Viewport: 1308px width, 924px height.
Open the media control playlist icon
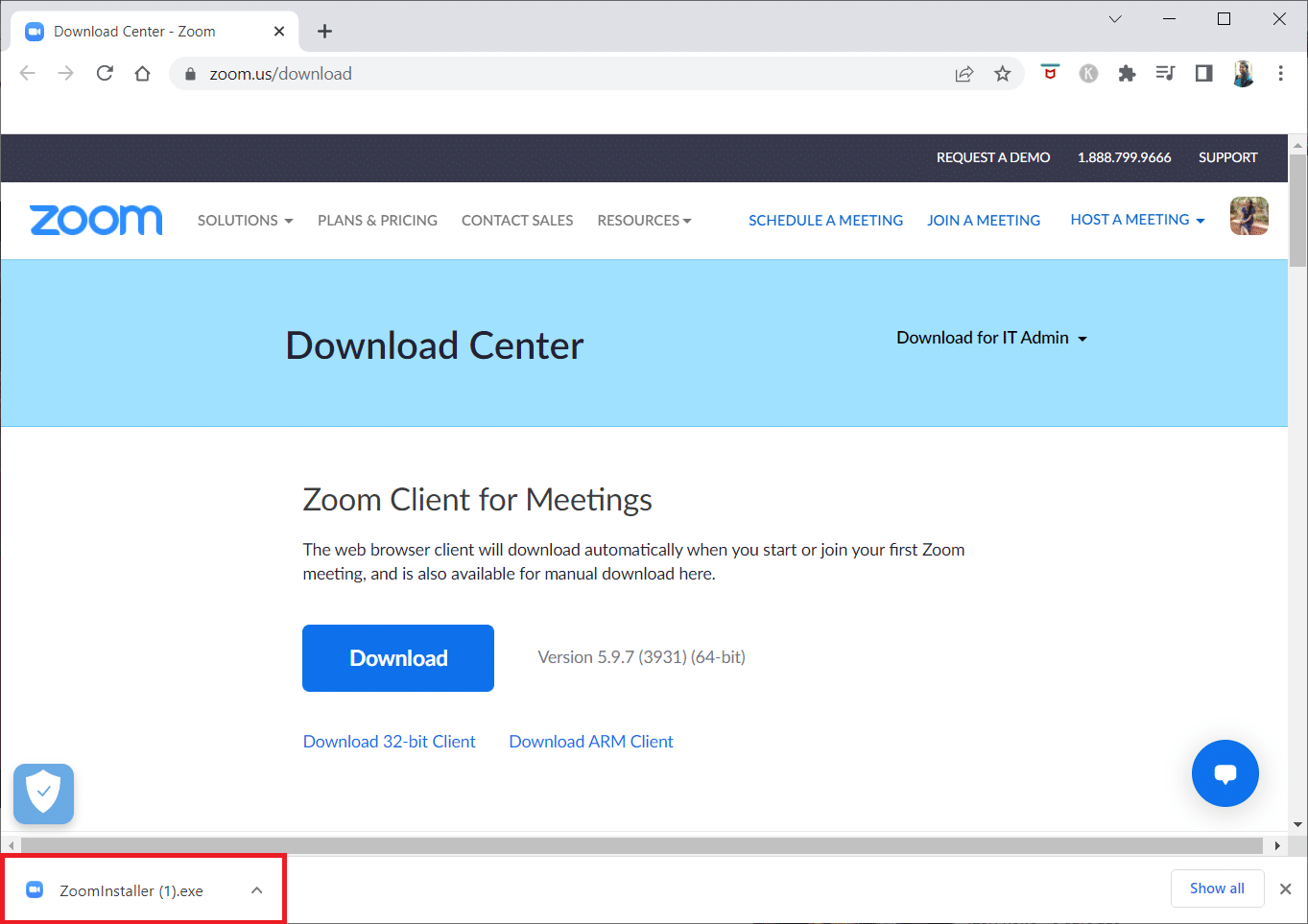click(1165, 73)
